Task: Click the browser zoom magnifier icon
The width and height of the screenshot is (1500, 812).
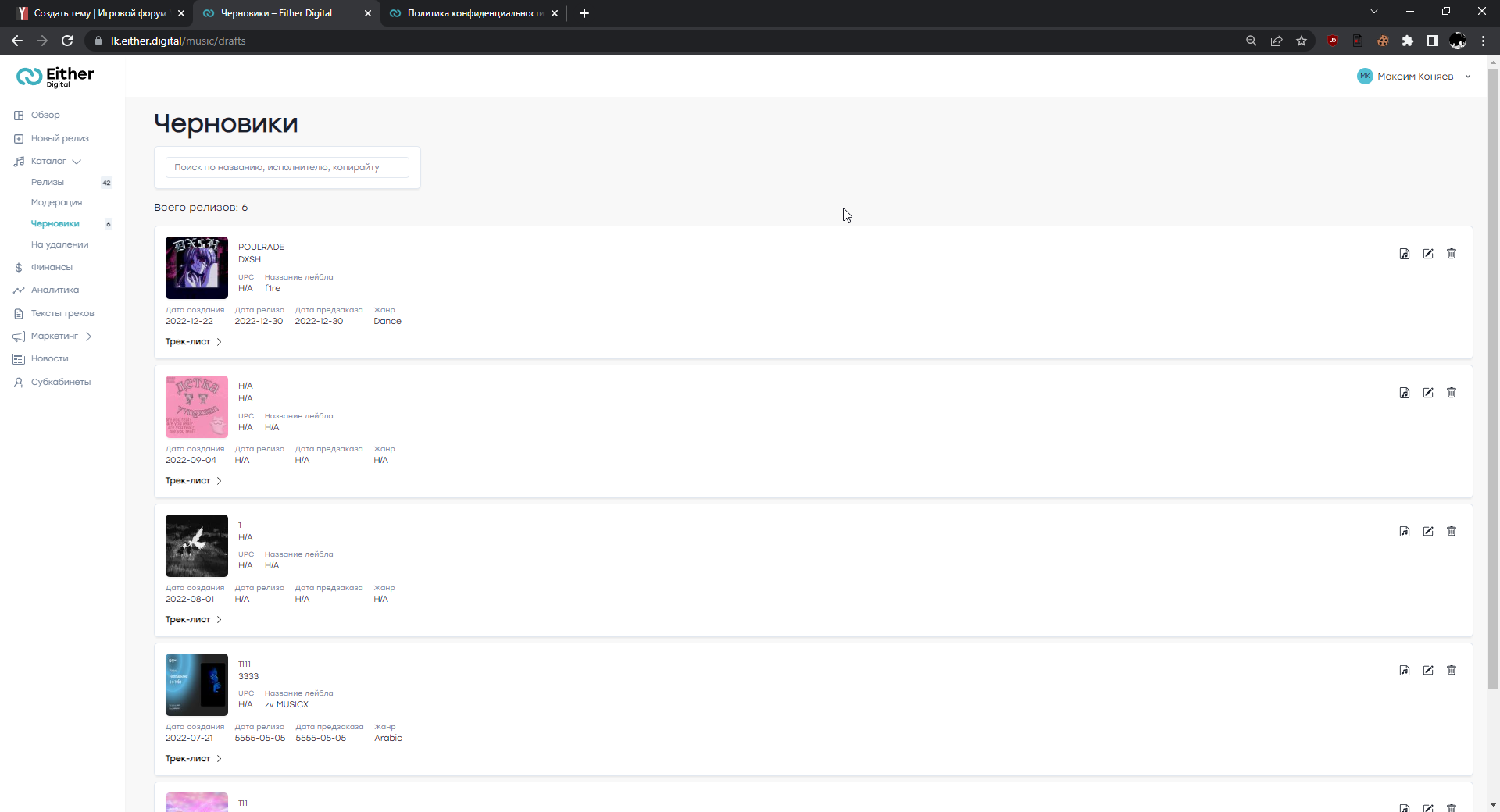Action: coord(1252,41)
